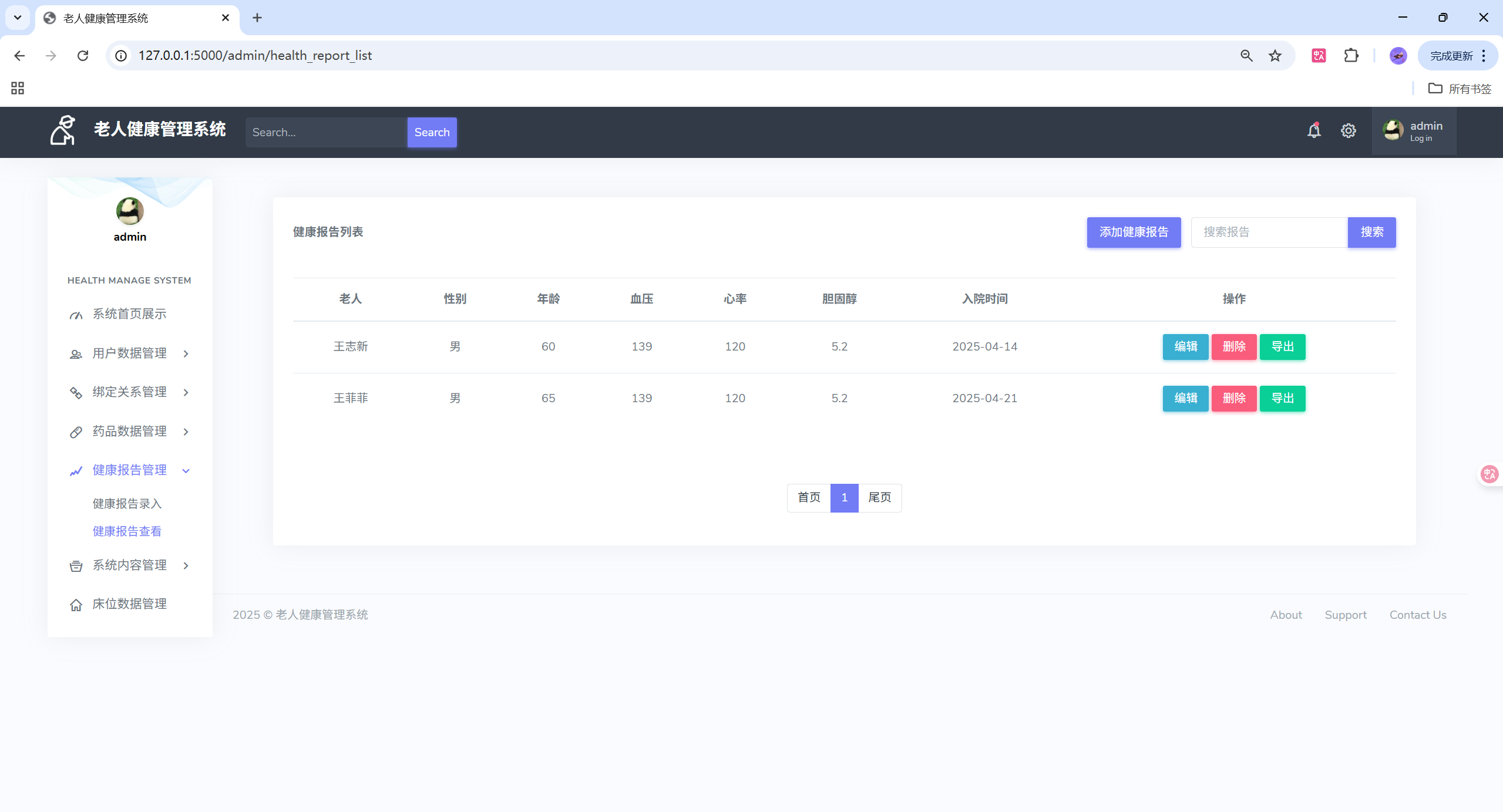Screen dimensions: 1503x812
Task: Click the translate extension icon in toolbar
Action: tap(1319, 55)
